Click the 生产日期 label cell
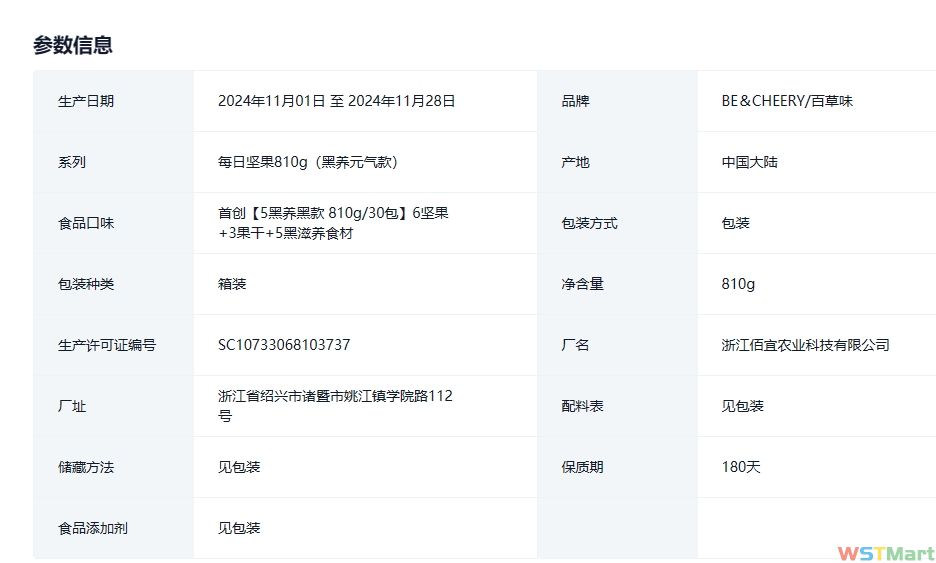The width and height of the screenshot is (936, 563). [x=86, y=101]
